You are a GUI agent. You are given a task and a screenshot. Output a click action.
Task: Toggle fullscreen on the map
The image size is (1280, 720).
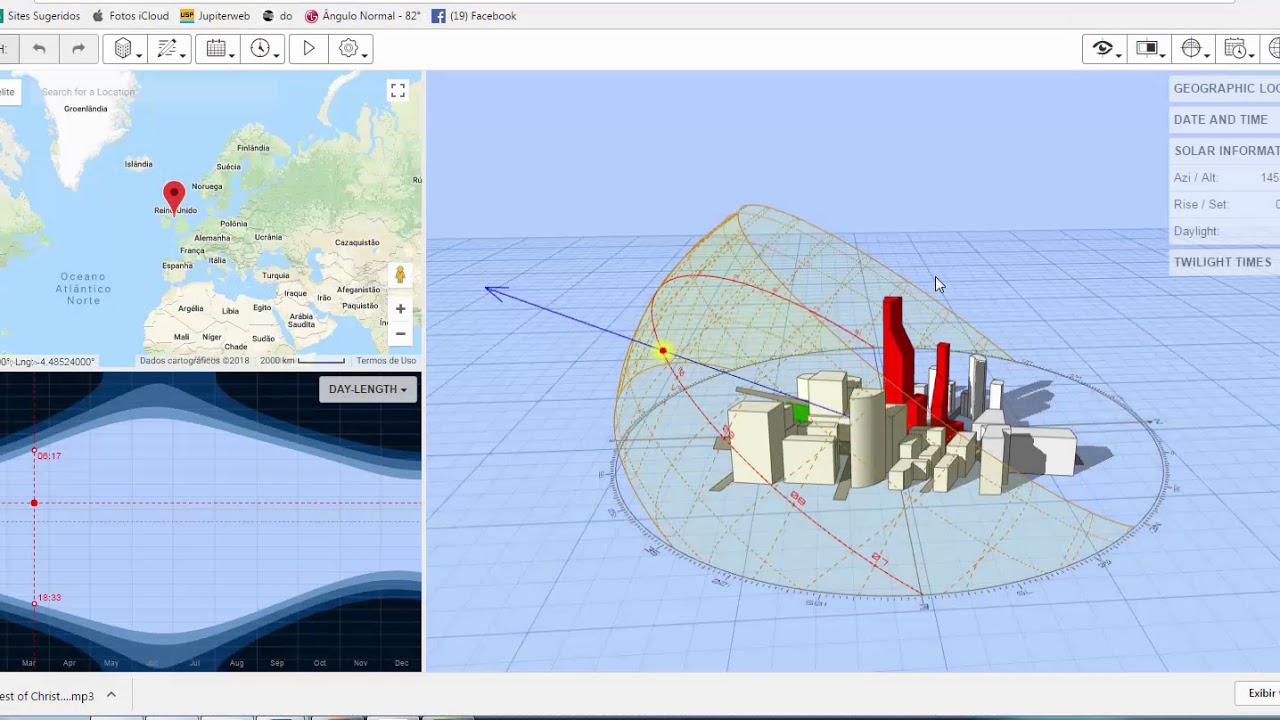(398, 90)
